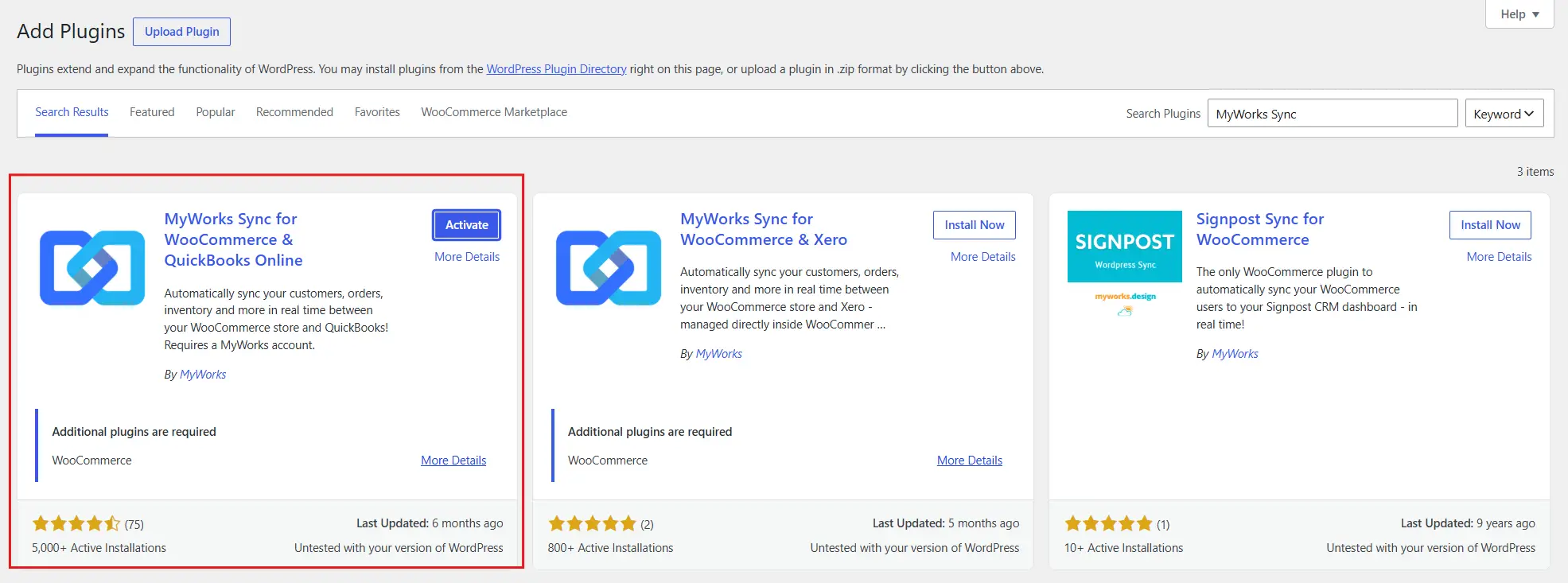Open the WooCommerce Marketplace tab

coord(494,112)
